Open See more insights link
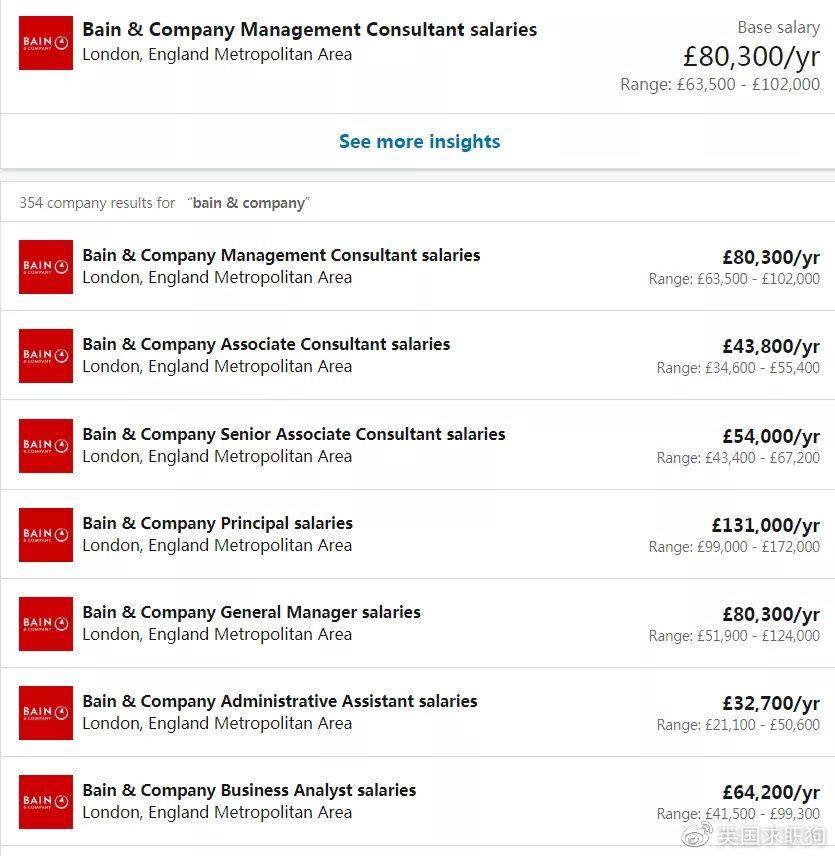Viewport: 835px width, 856px height. (419, 141)
